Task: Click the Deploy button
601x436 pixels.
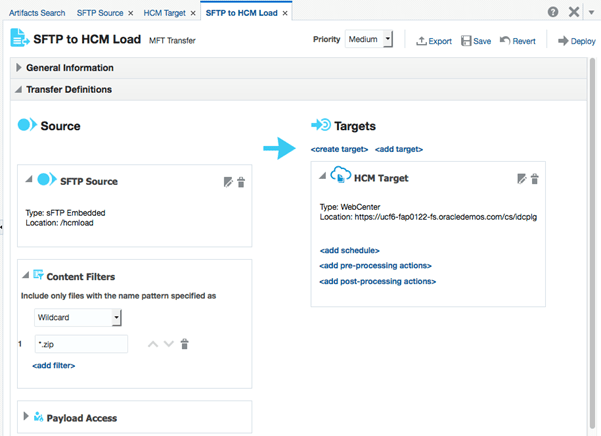Action: point(576,41)
